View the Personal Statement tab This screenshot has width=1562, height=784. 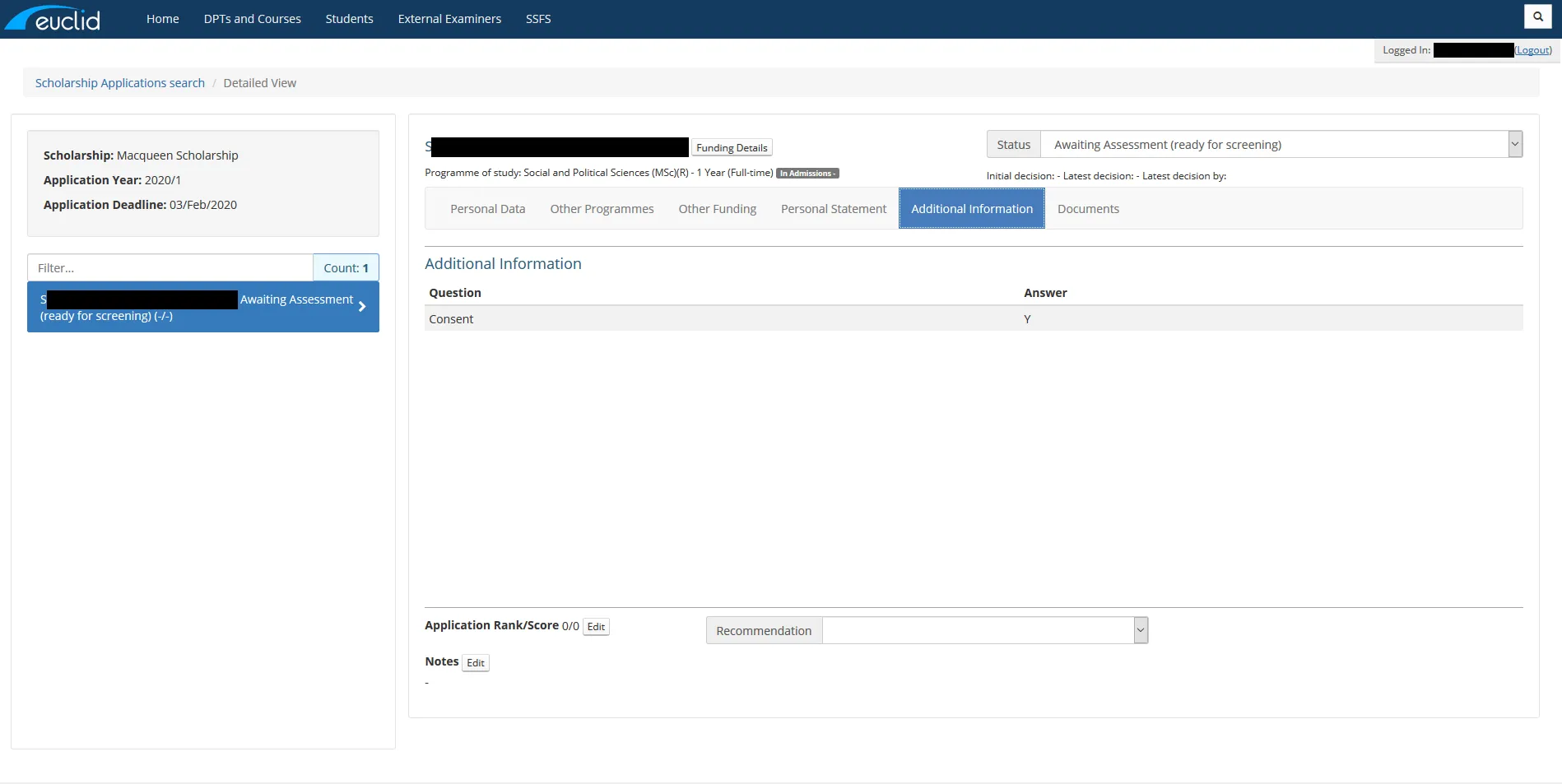tap(833, 209)
